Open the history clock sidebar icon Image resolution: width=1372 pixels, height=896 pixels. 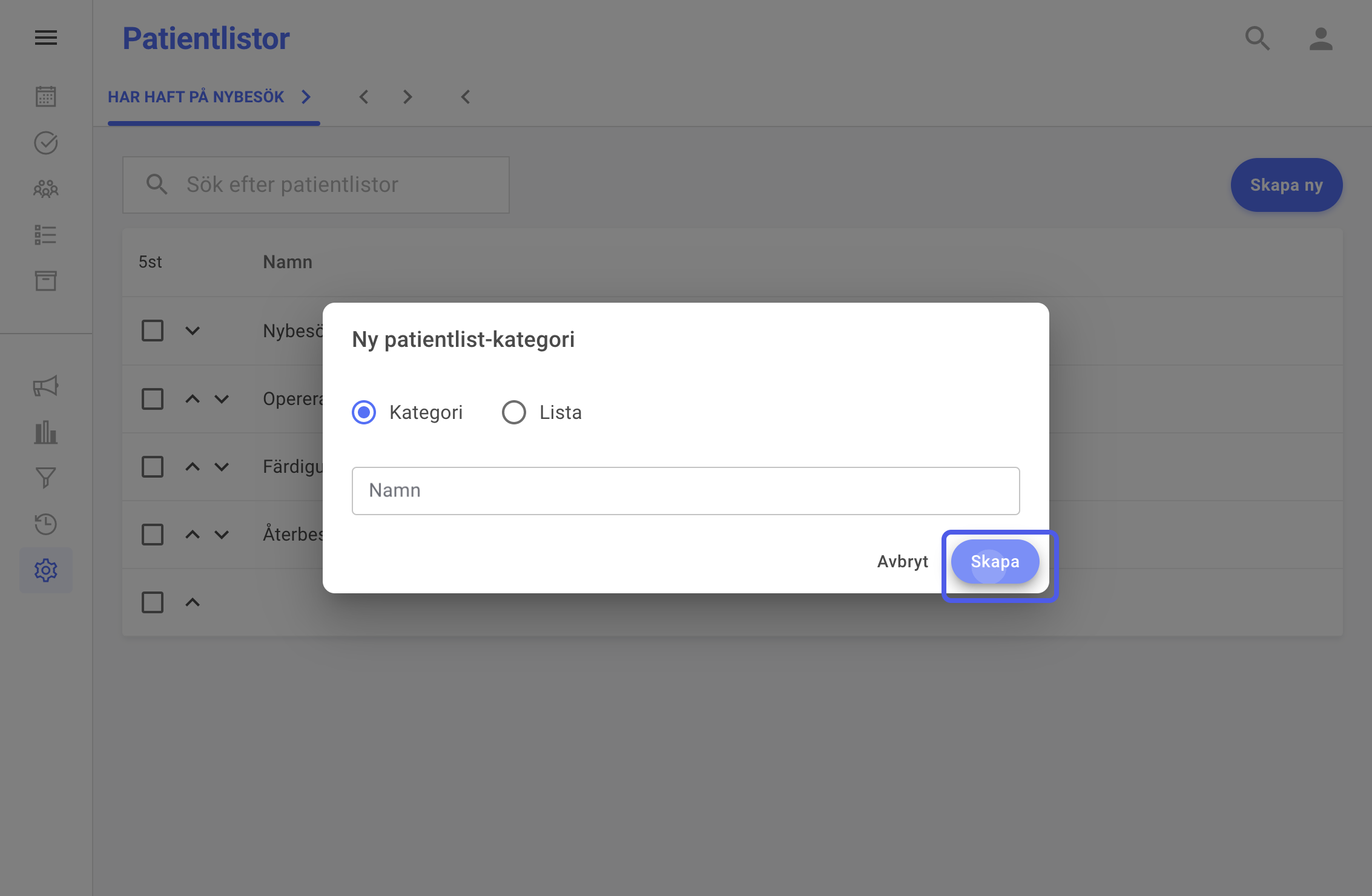[x=46, y=524]
